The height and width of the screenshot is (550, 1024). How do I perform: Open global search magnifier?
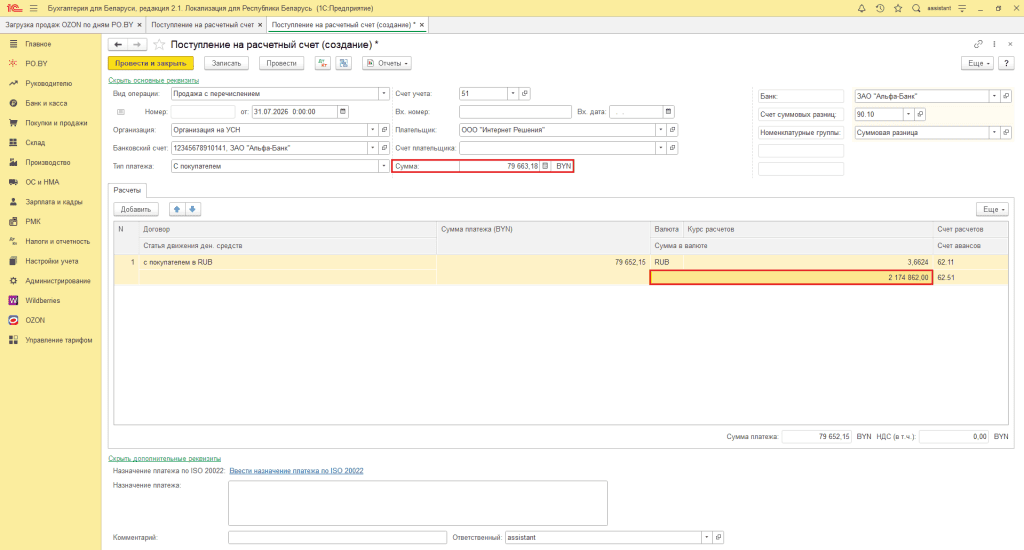click(916, 8)
